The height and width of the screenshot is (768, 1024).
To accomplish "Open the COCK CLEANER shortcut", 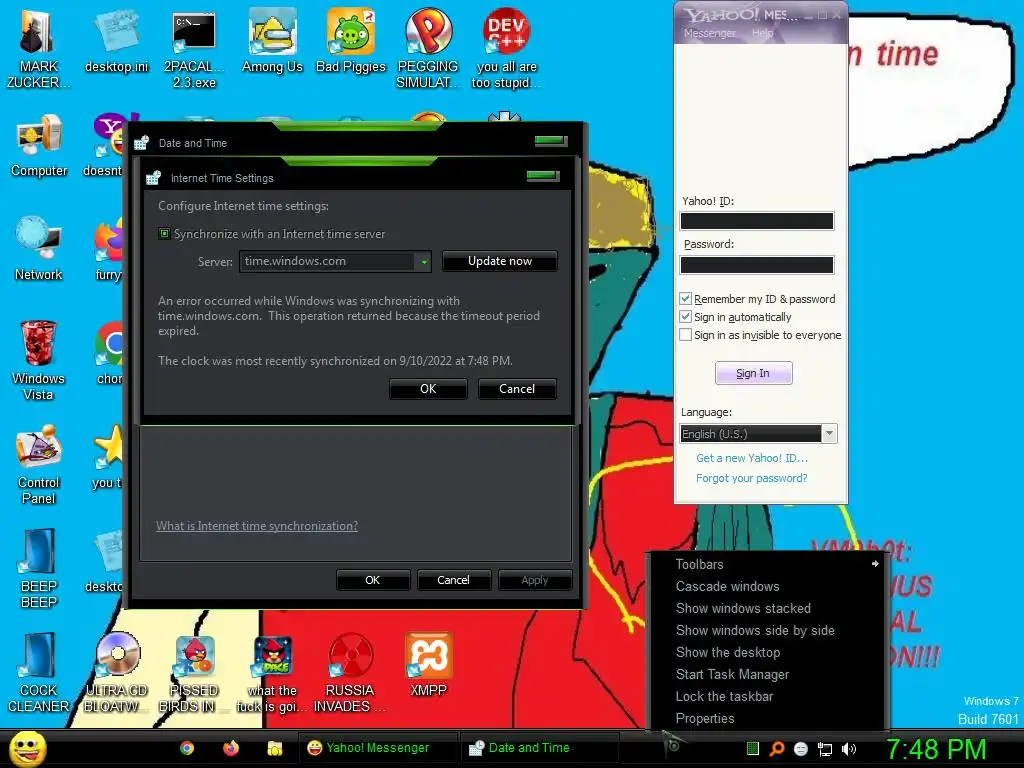I will click(39, 673).
